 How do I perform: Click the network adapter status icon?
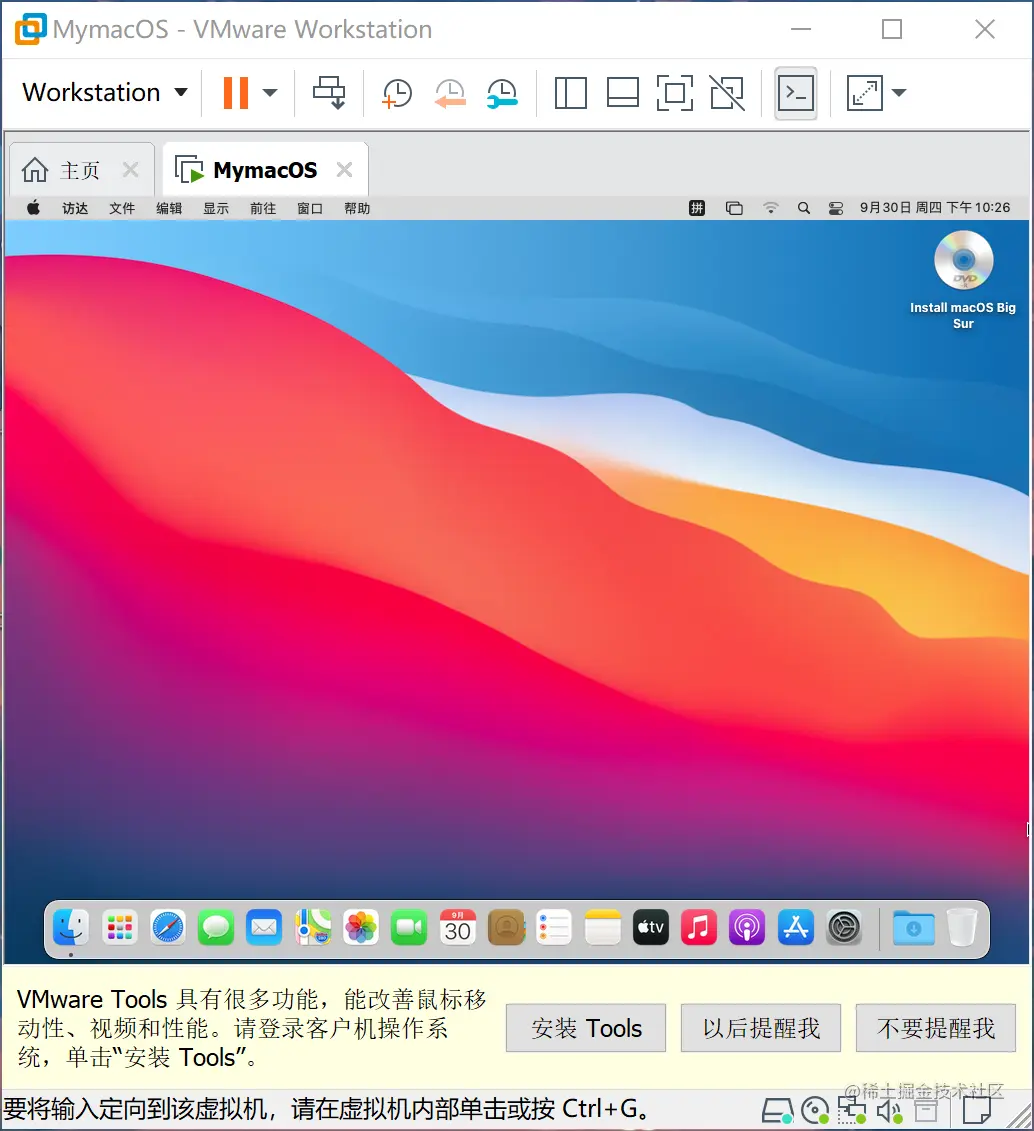coord(852,1111)
